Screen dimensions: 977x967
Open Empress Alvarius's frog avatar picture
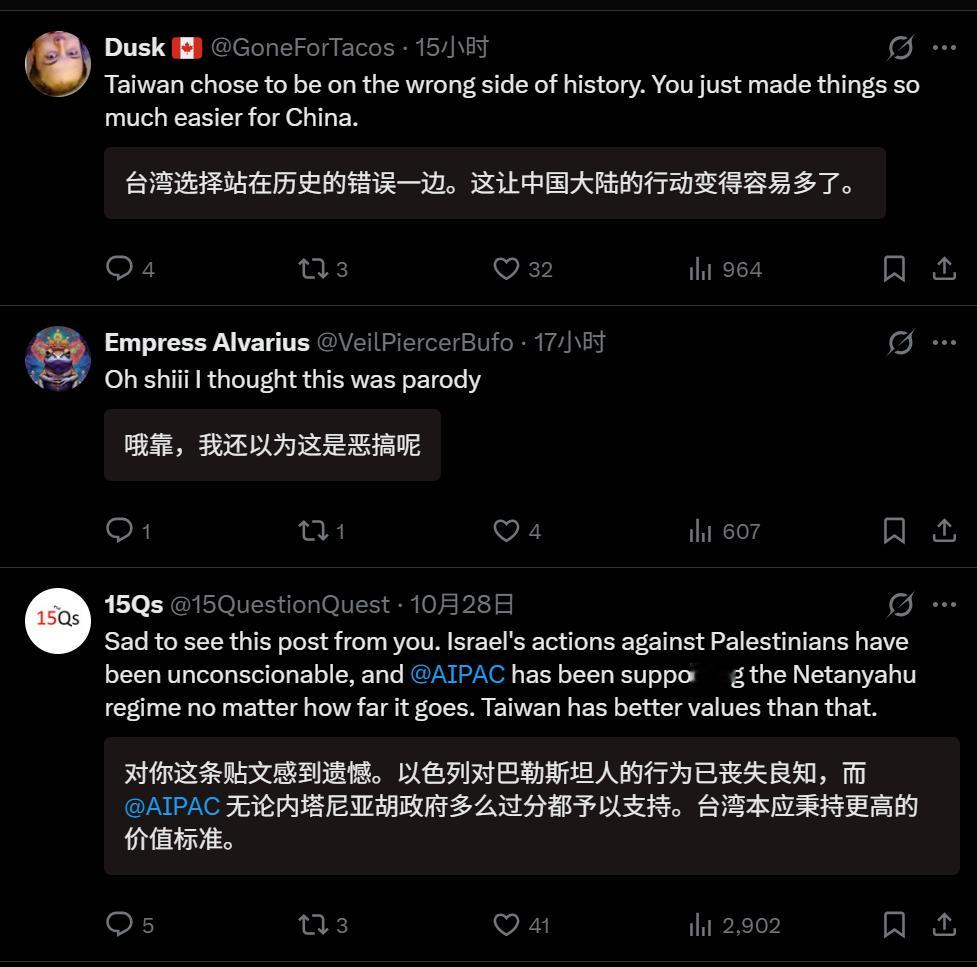pyautogui.click(x=58, y=358)
